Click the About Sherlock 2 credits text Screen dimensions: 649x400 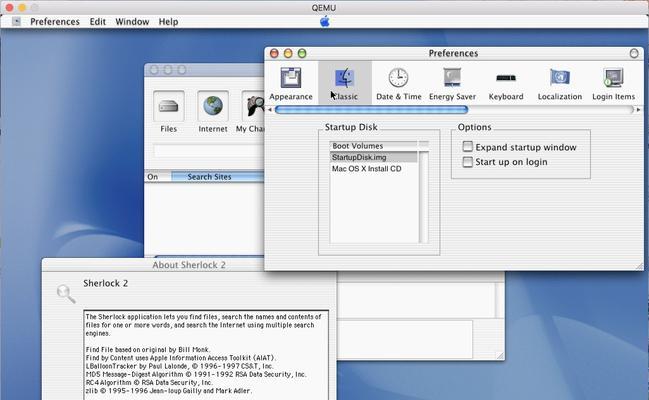pyautogui.click(x=206, y=354)
